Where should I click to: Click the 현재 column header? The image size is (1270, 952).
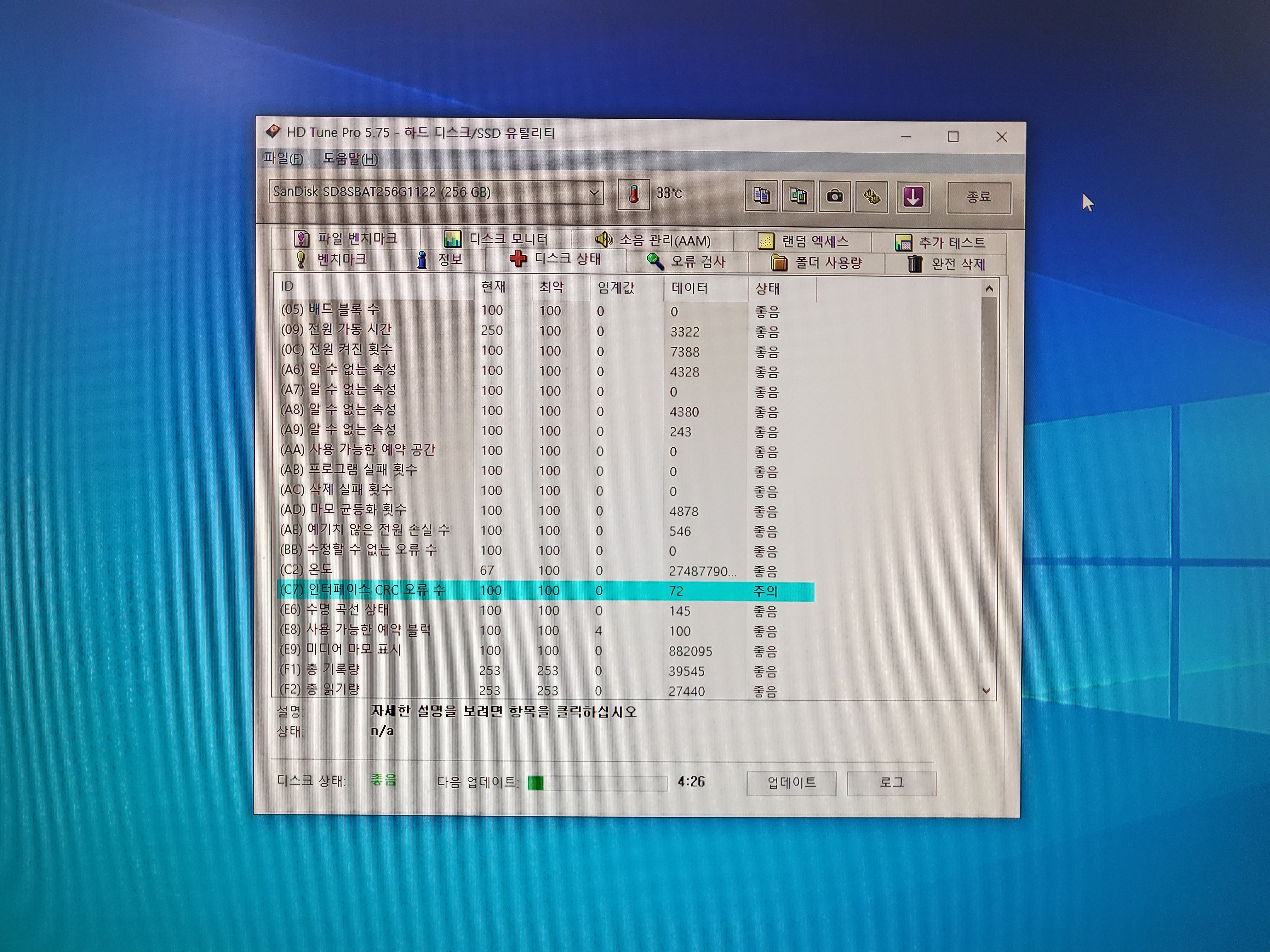click(503, 287)
